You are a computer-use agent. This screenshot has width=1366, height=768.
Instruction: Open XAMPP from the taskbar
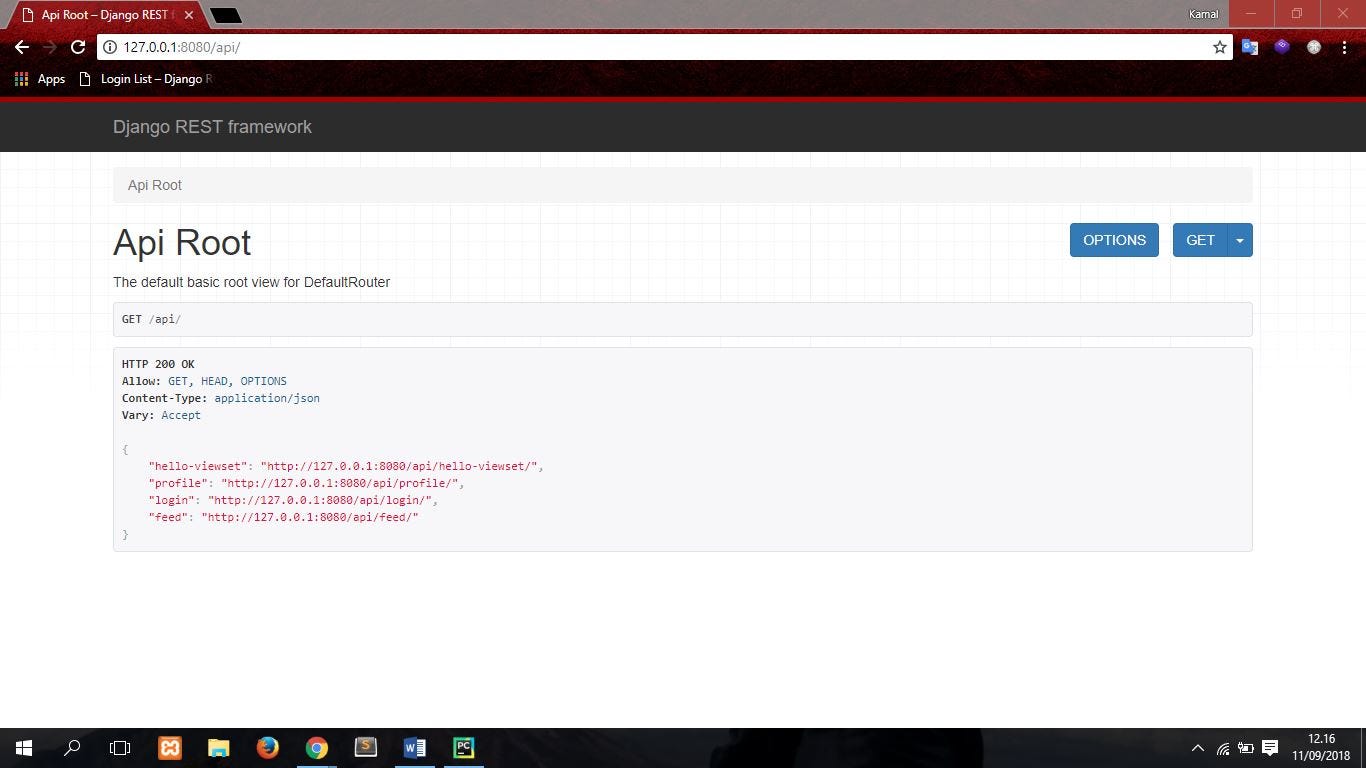pyautogui.click(x=170, y=748)
